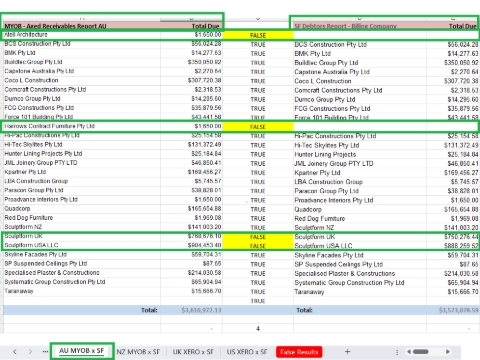Screen dimensions: 480x360
Task: Click the horizontal scrollbar thumb
Action: tap(421, 352)
